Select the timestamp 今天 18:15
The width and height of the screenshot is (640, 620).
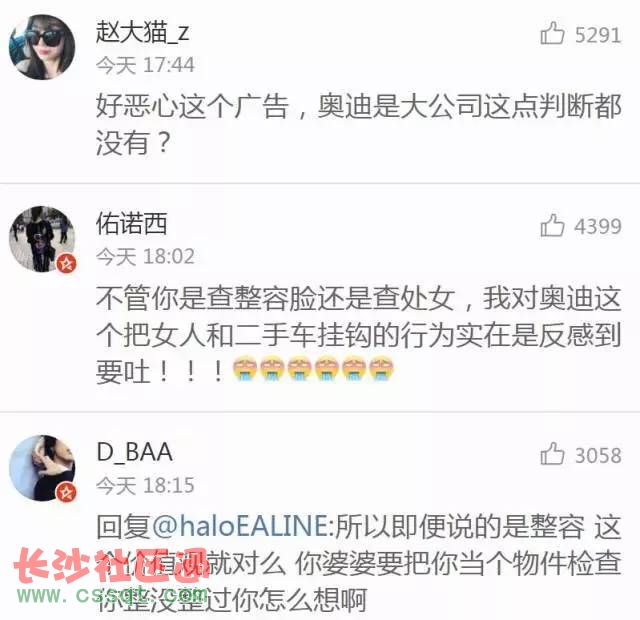[x=145, y=485]
